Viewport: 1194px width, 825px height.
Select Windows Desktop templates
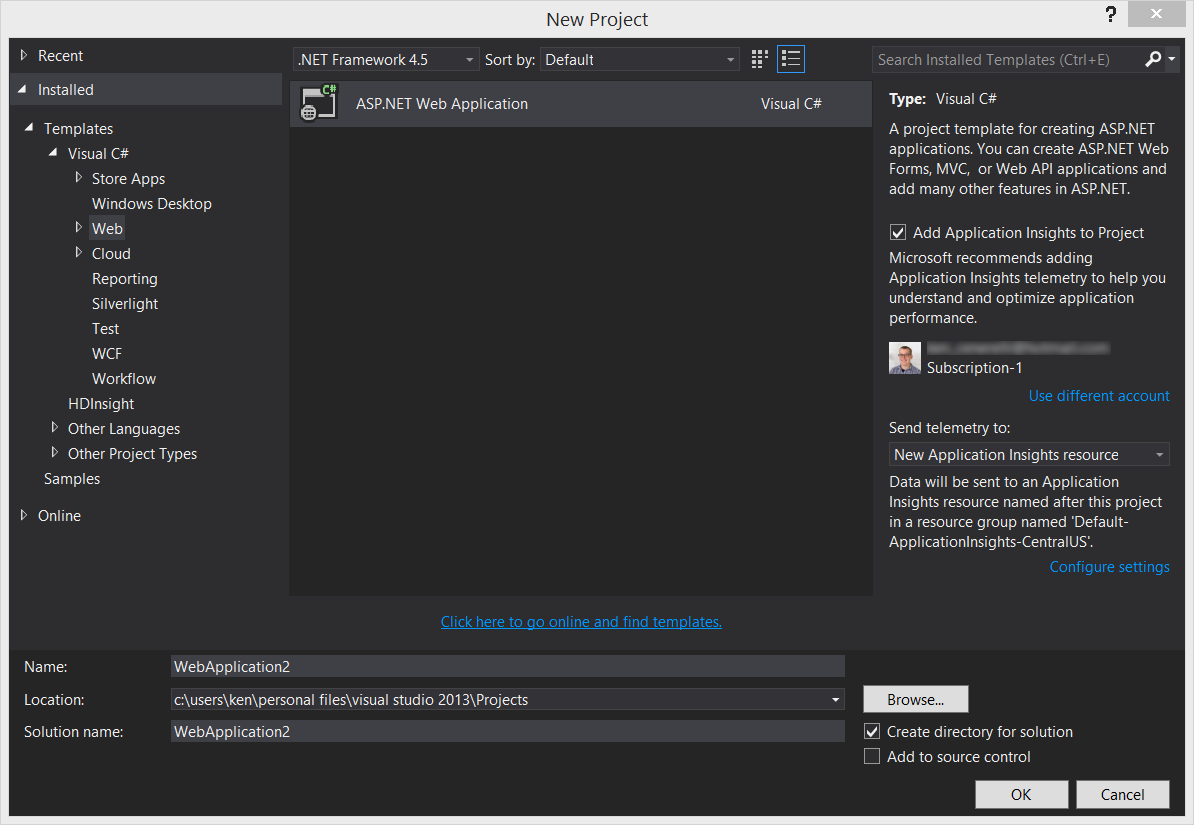[x=152, y=203]
